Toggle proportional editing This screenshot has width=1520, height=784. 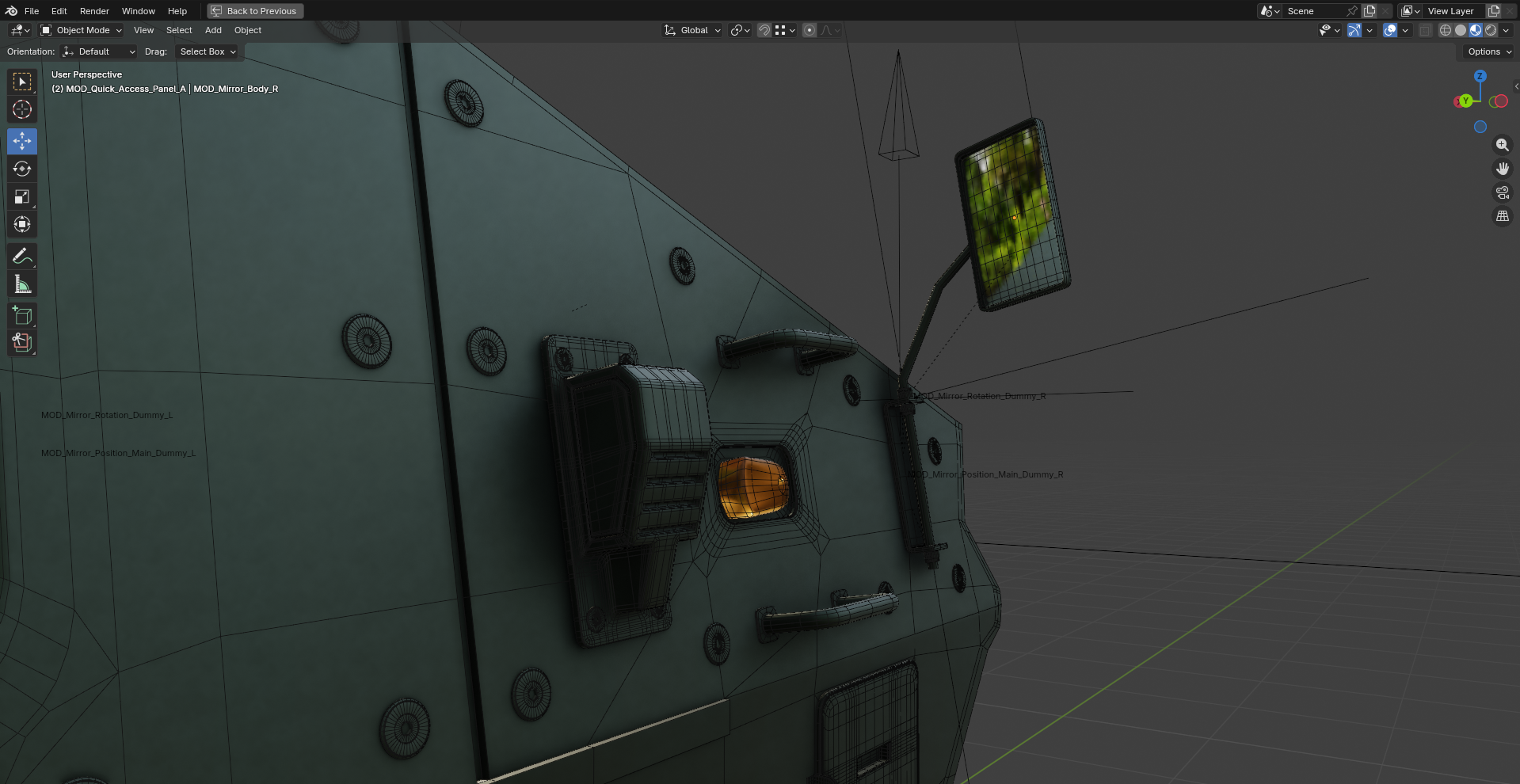809,30
